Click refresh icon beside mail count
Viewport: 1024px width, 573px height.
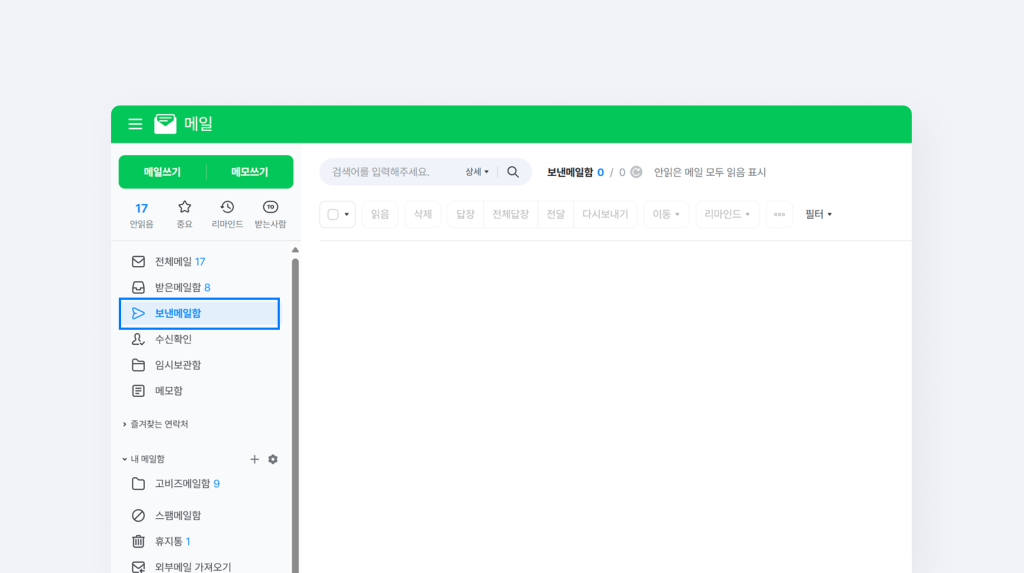(x=636, y=172)
